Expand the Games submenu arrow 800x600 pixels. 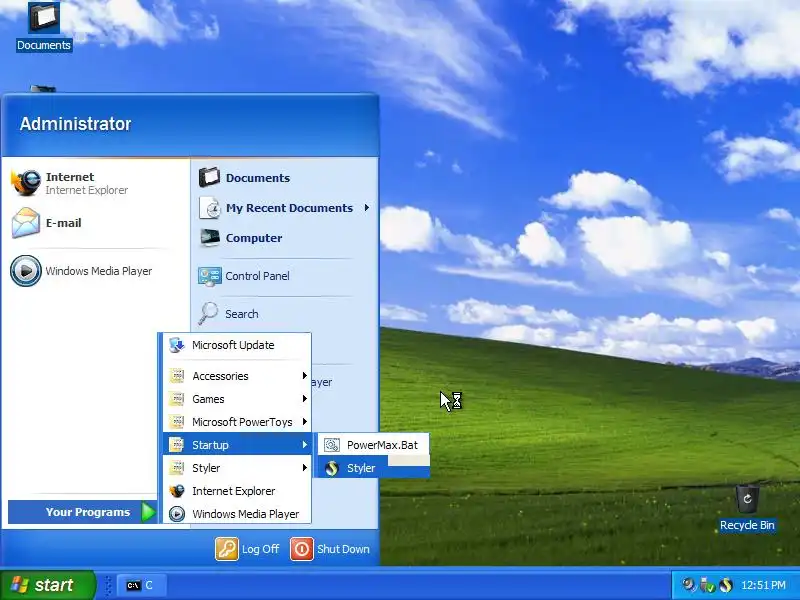tap(305, 398)
